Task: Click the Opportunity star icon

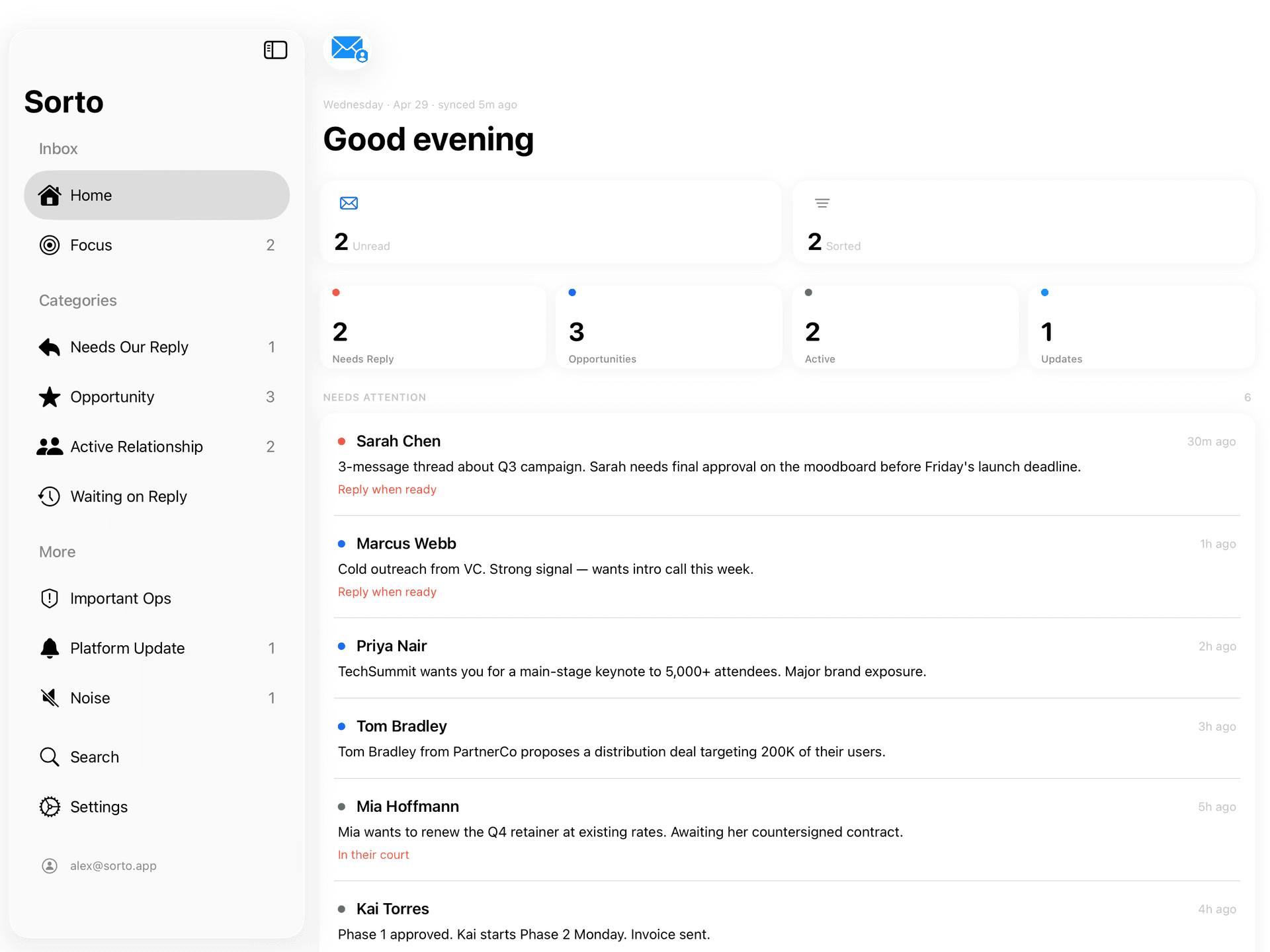Action: (50, 397)
